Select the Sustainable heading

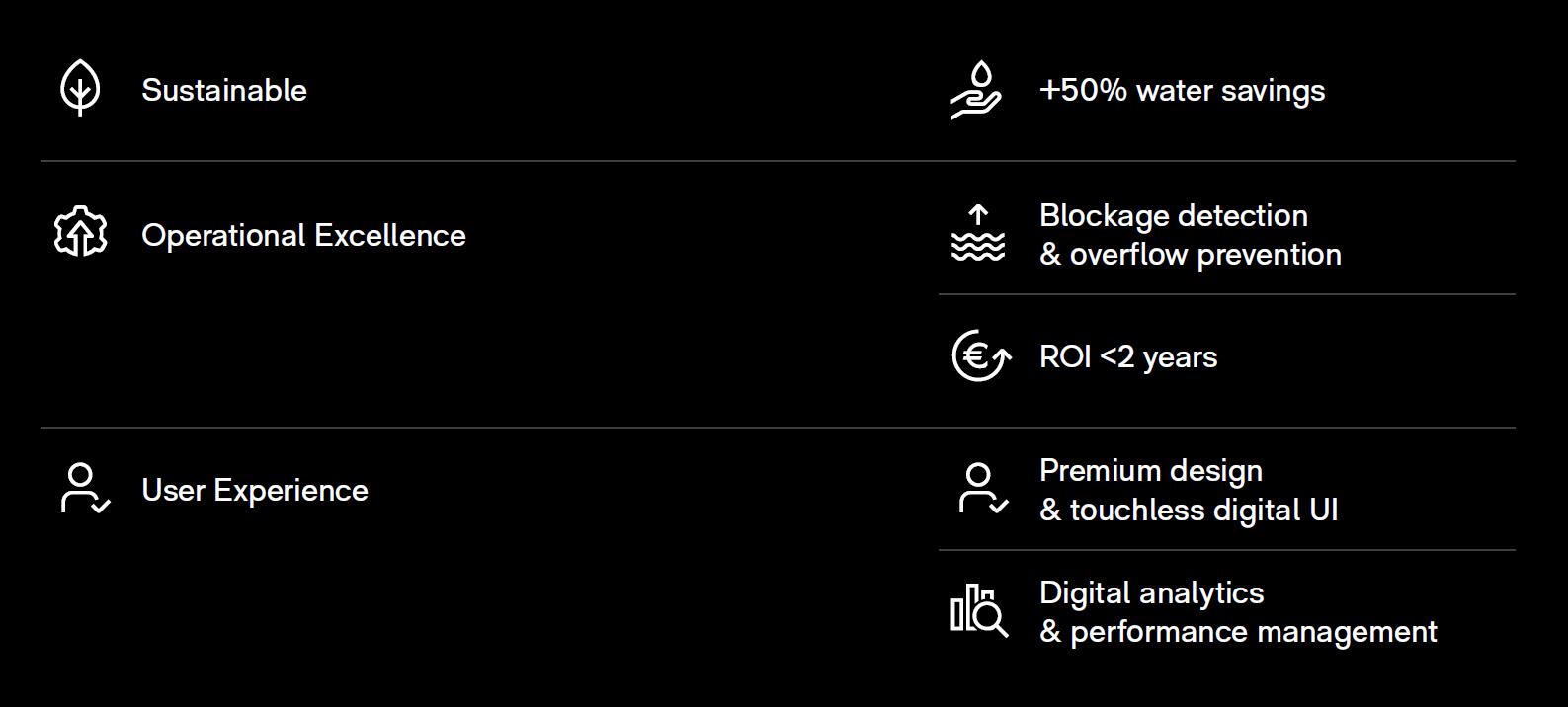pyautogui.click(x=224, y=91)
